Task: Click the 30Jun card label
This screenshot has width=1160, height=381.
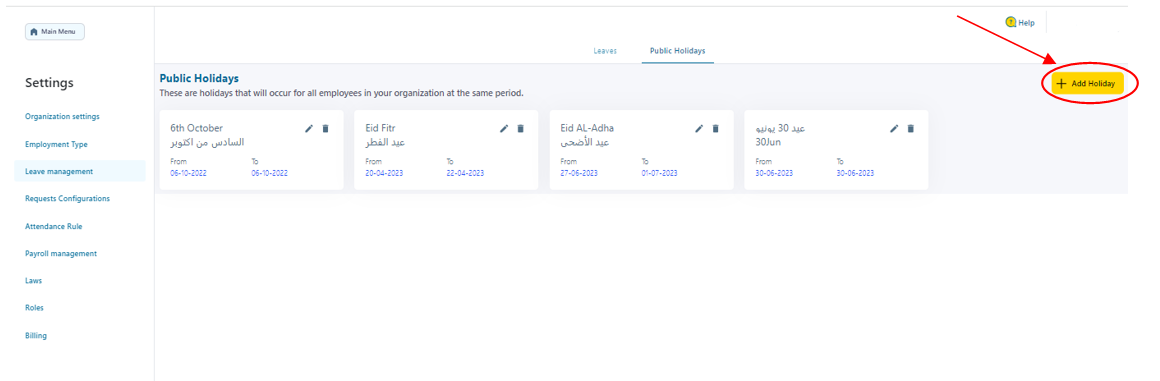Action: (x=769, y=142)
